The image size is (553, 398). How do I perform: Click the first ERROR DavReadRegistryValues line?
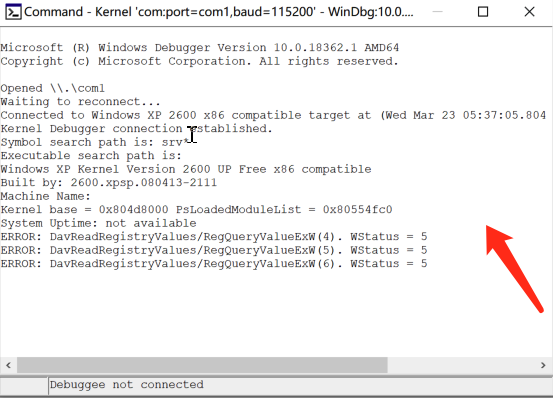214,237
